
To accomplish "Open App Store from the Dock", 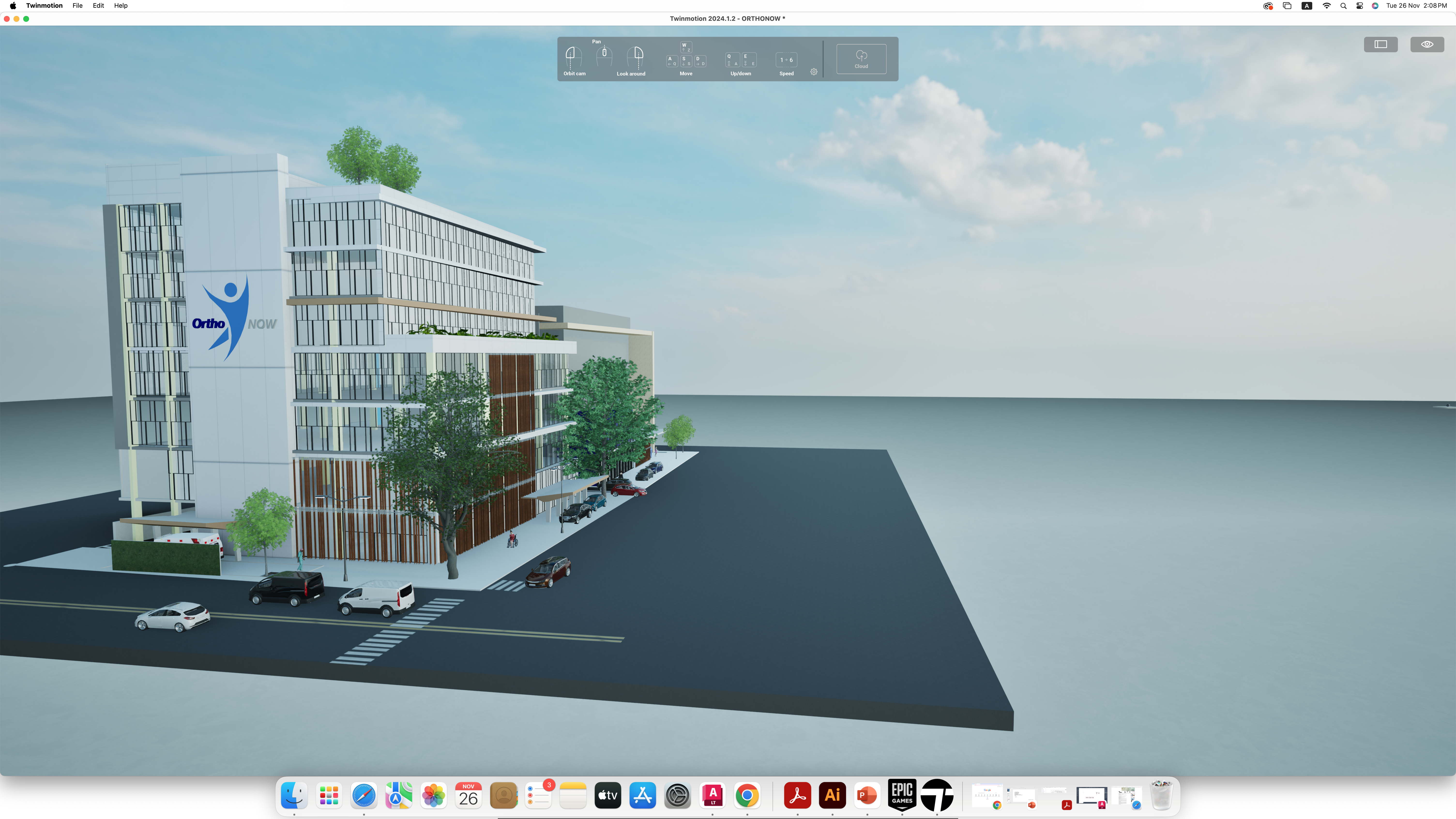I will coord(643,795).
